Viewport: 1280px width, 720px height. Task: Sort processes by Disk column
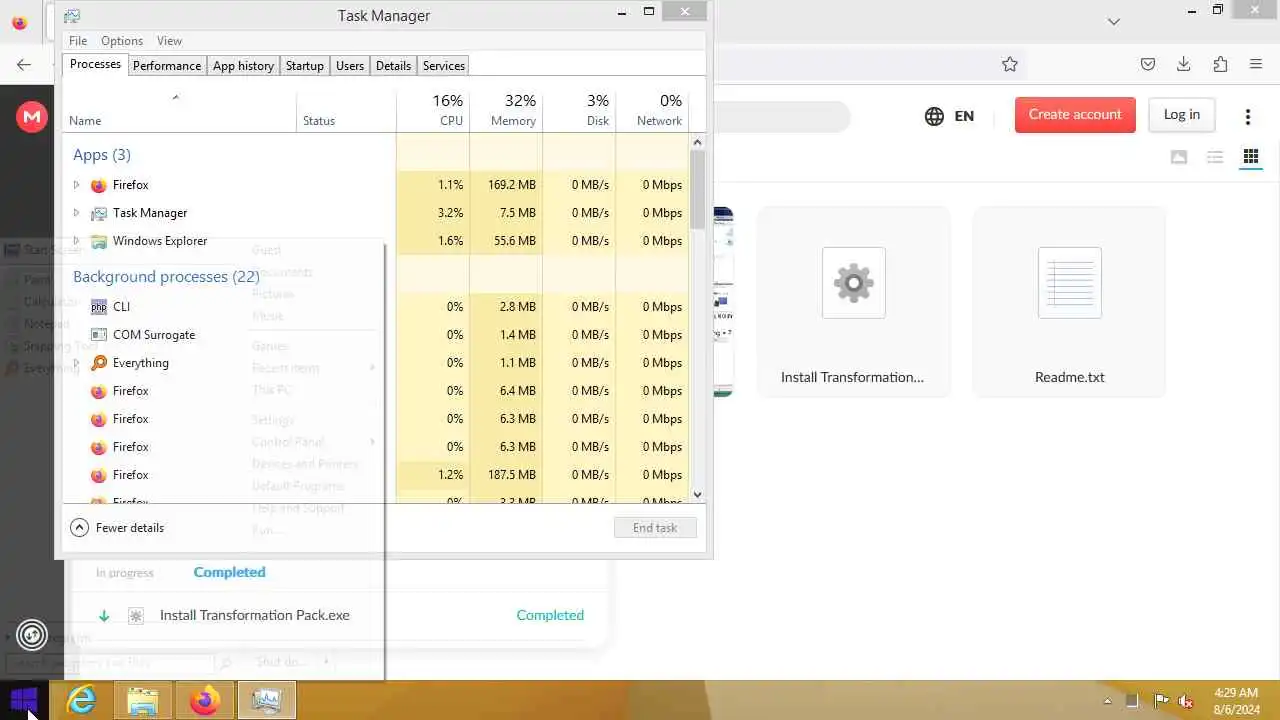point(579,110)
